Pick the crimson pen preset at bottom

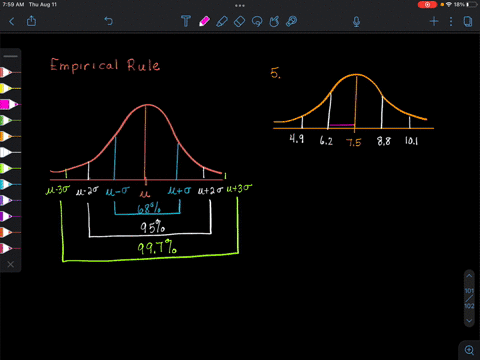pyautogui.click(x=10, y=248)
